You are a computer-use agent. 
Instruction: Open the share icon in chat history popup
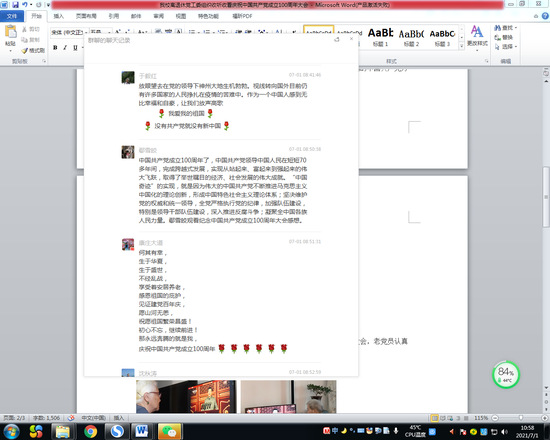[x=337, y=39]
